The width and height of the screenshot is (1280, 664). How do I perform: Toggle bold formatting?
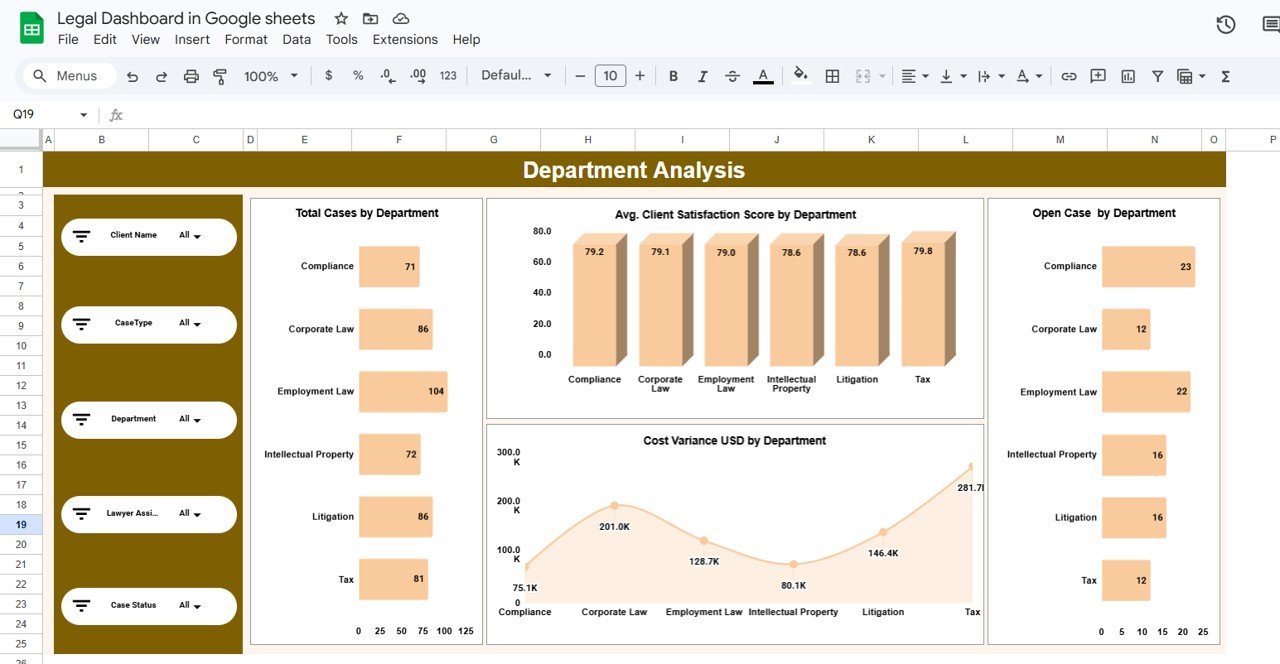click(x=672, y=75)
